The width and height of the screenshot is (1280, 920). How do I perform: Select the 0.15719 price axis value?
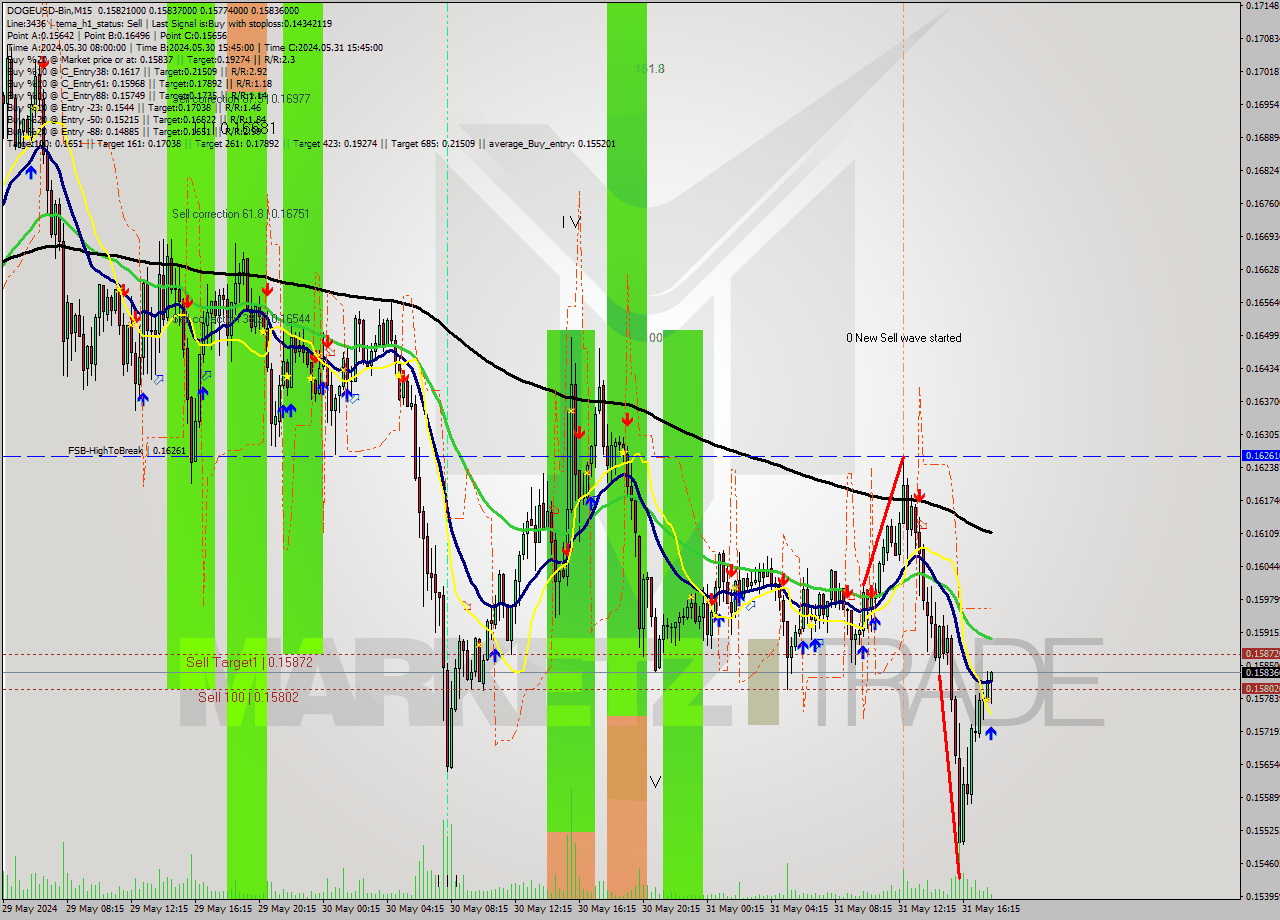pos(1262,732)
